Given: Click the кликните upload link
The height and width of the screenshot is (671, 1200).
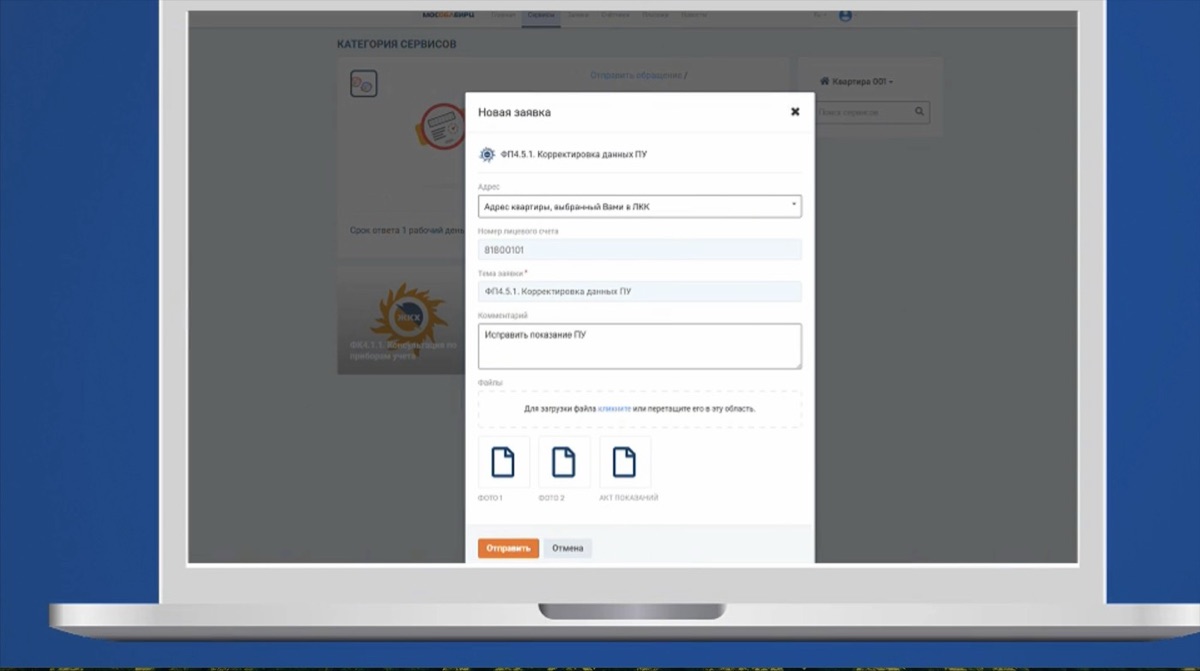Looking at the screenshot, I should click(614, 409).
